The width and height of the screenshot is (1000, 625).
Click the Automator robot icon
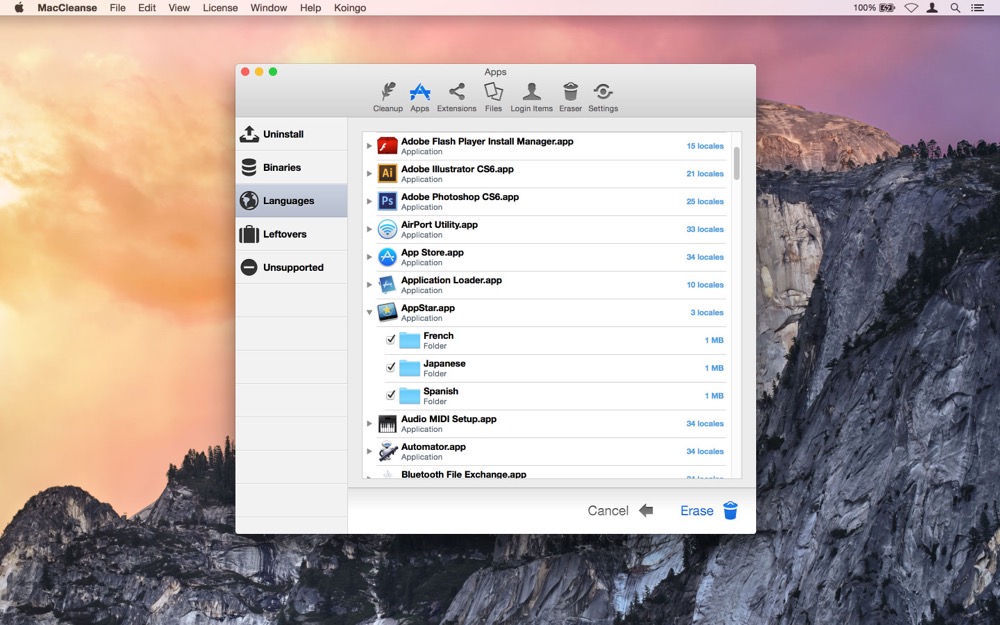click(387, 451)
